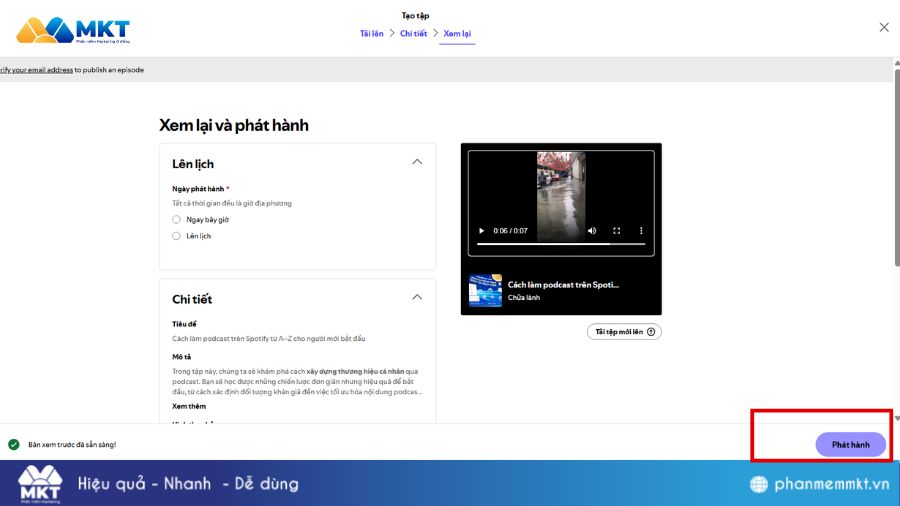Click the green checkmark preview-ready icon
This screenshot has width=900, height=506.
click(x=14, y=444)
